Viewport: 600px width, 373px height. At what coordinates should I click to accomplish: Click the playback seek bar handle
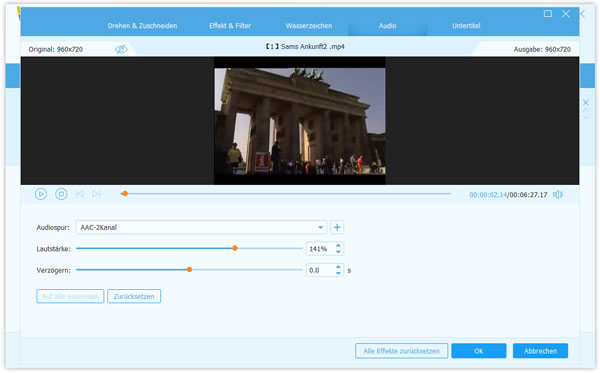coord(125,194)
